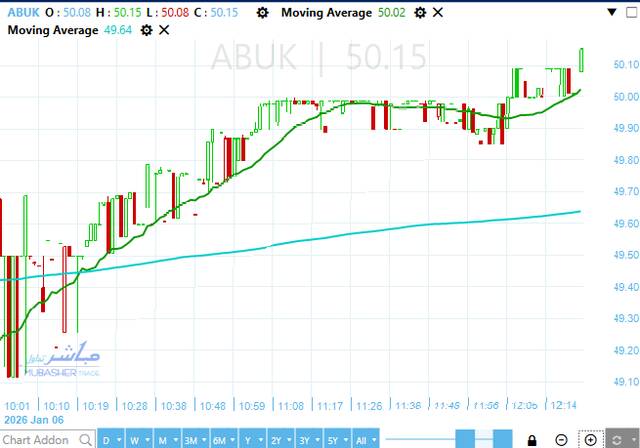Click the refresh chart button

tap(618, 439)
